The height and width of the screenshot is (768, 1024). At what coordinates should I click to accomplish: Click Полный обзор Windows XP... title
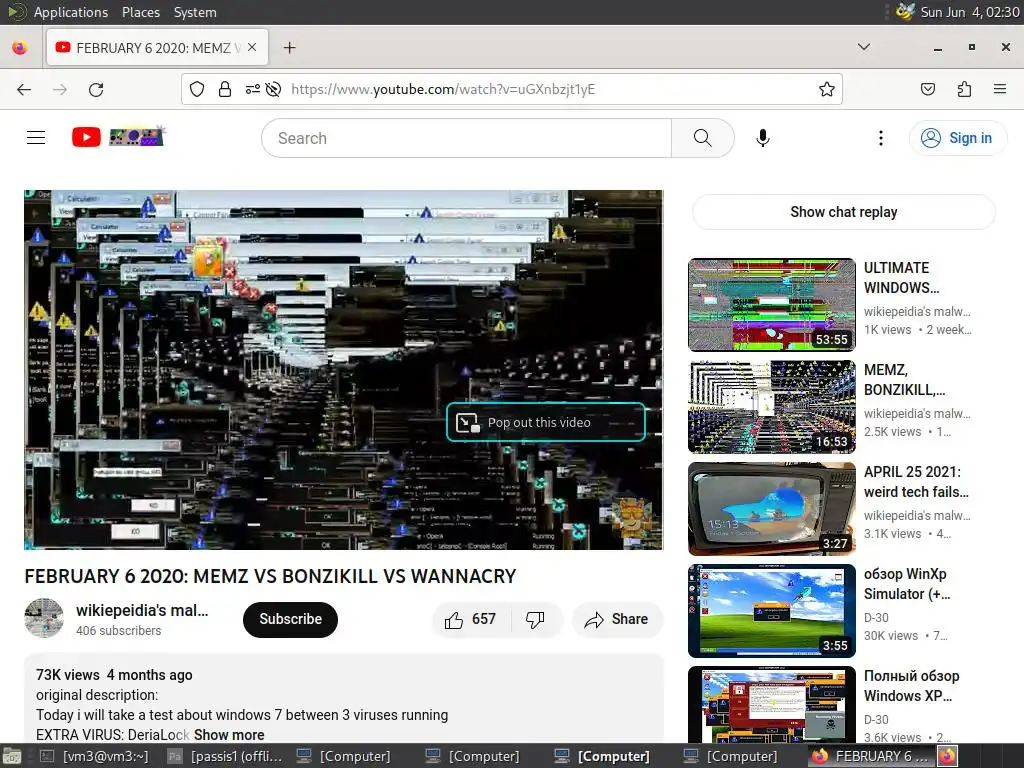912,686
